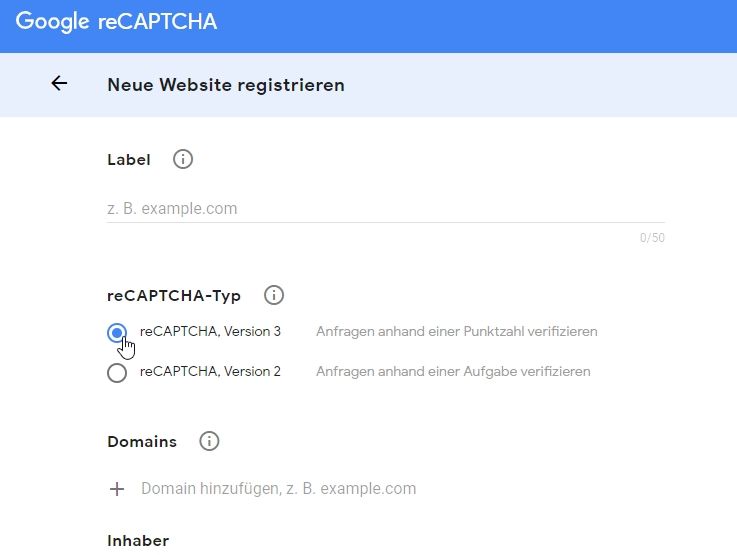Image resolution: width=737 pixels, height=555 pixels.
Task: Click the Google reCAPTCHA logo
Action: coord(116,21)
